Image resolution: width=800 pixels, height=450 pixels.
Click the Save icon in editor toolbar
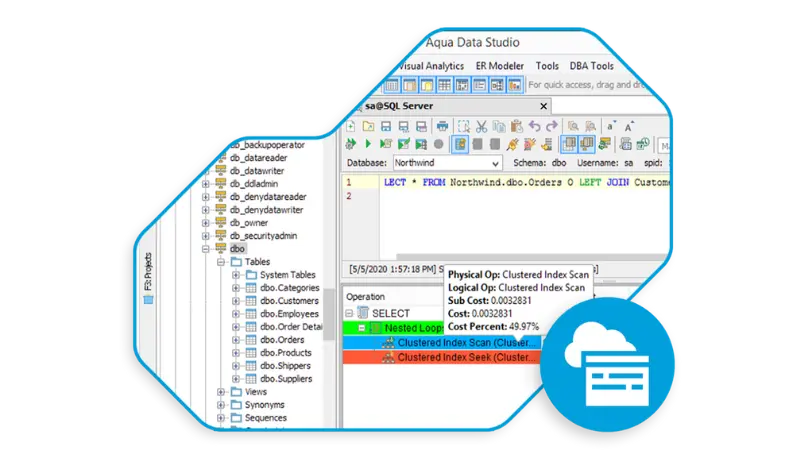pos(386,126)
